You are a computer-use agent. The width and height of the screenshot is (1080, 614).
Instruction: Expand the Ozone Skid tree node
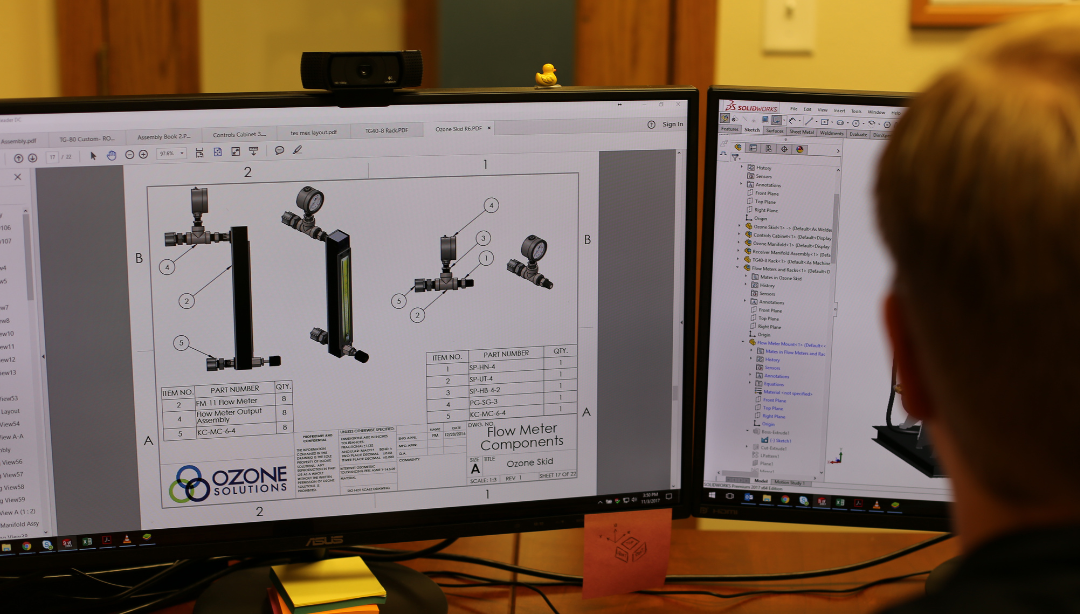[x=740, y=226]
